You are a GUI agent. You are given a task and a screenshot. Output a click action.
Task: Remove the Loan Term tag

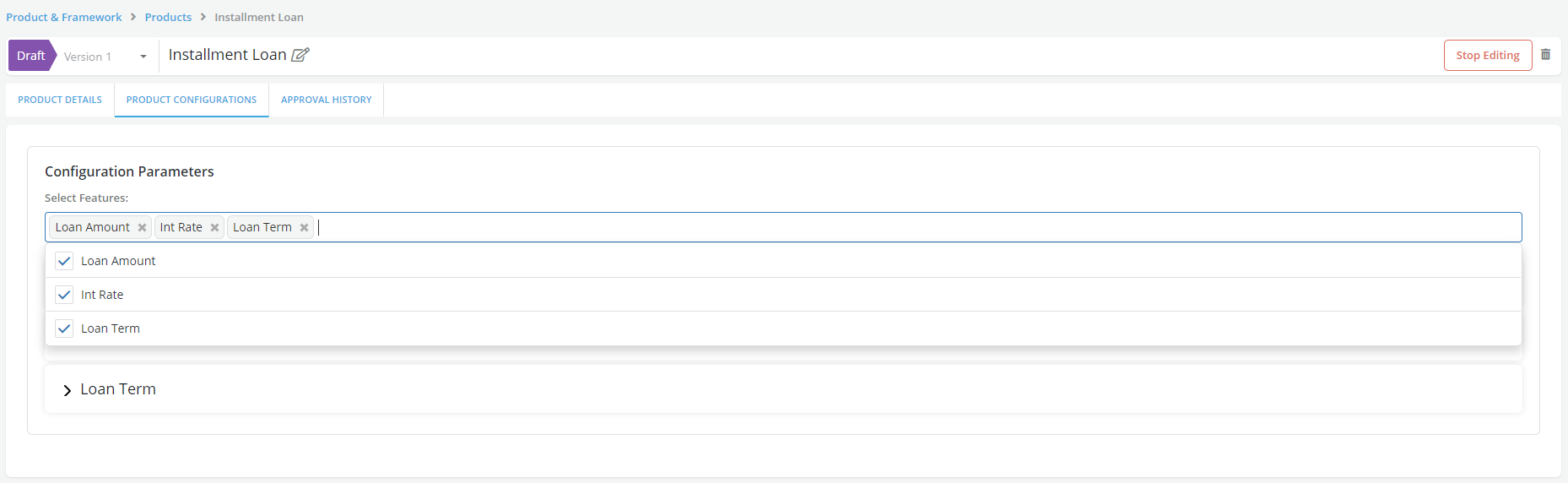[x=304, y=227]
